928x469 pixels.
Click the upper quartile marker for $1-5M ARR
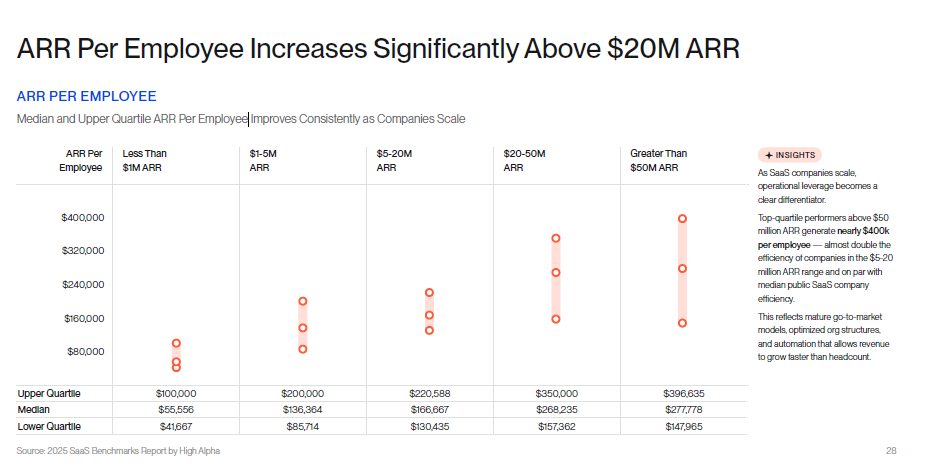pos(302,301)
